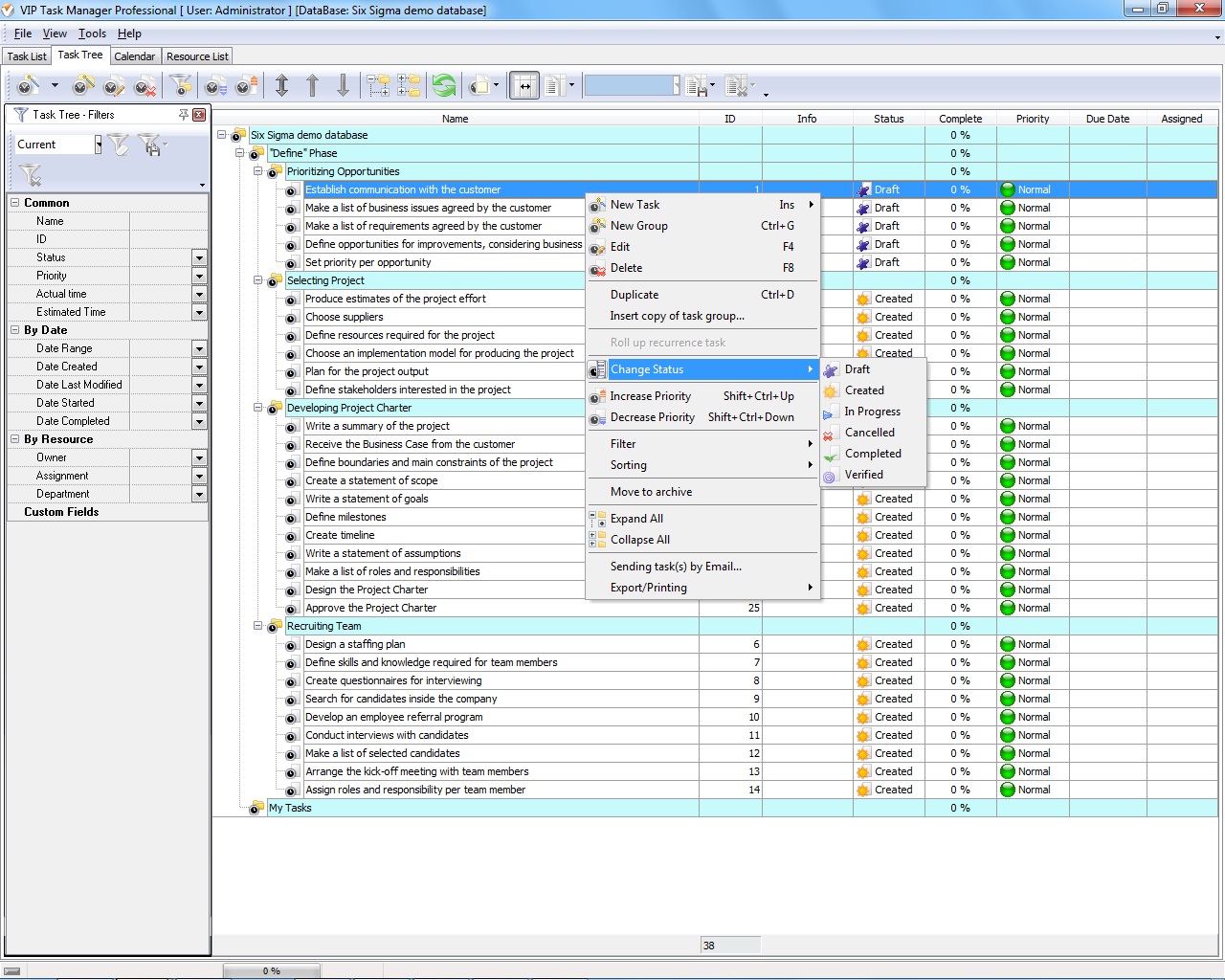Viewport: 1225px width, 980px height.
Task: Collapse the Common filter section
Action: click(x=15, y=203)
